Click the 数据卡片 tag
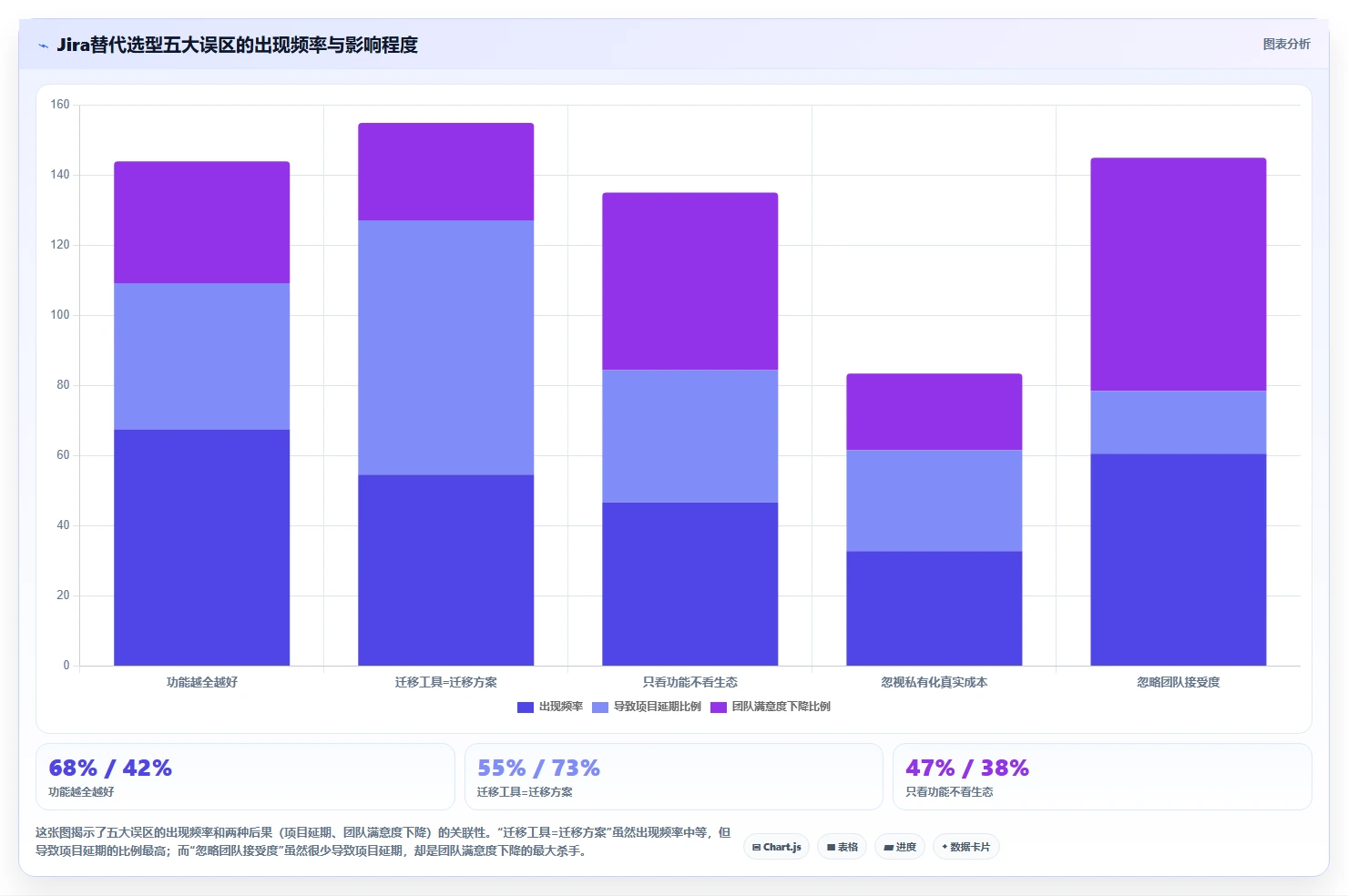This screenshot has width=1348, height=896. (966, 847)
